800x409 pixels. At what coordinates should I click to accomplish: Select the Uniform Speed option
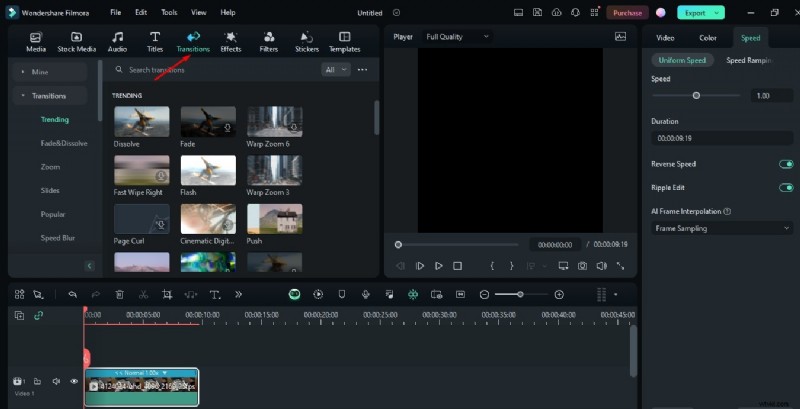pos(682,60)
